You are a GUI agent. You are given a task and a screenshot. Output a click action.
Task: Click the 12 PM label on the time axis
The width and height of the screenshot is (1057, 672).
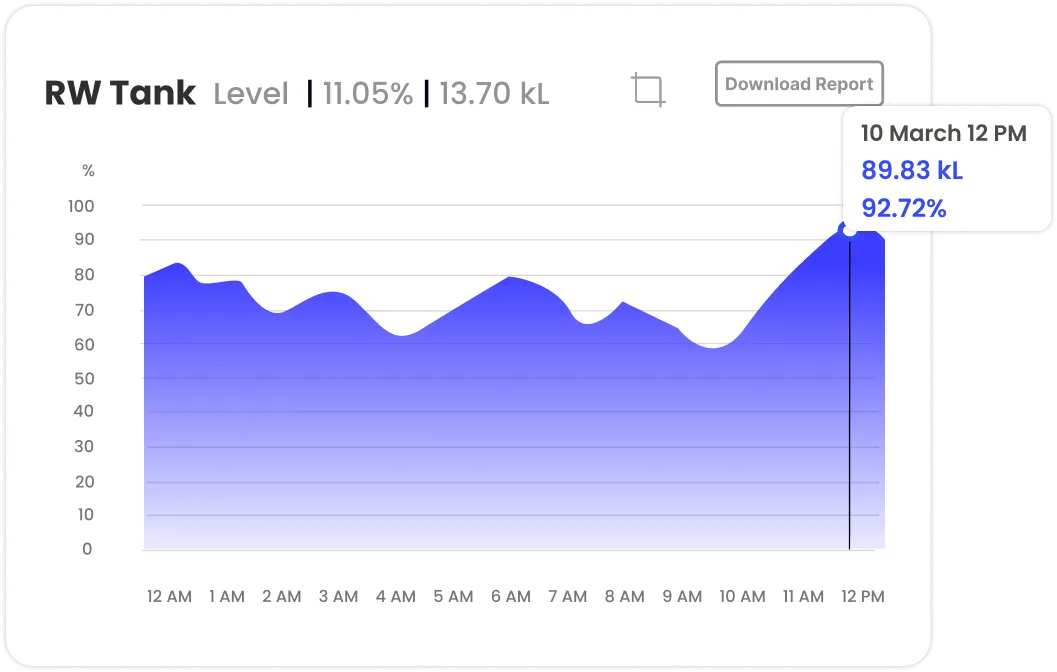(x=862, y=596)
